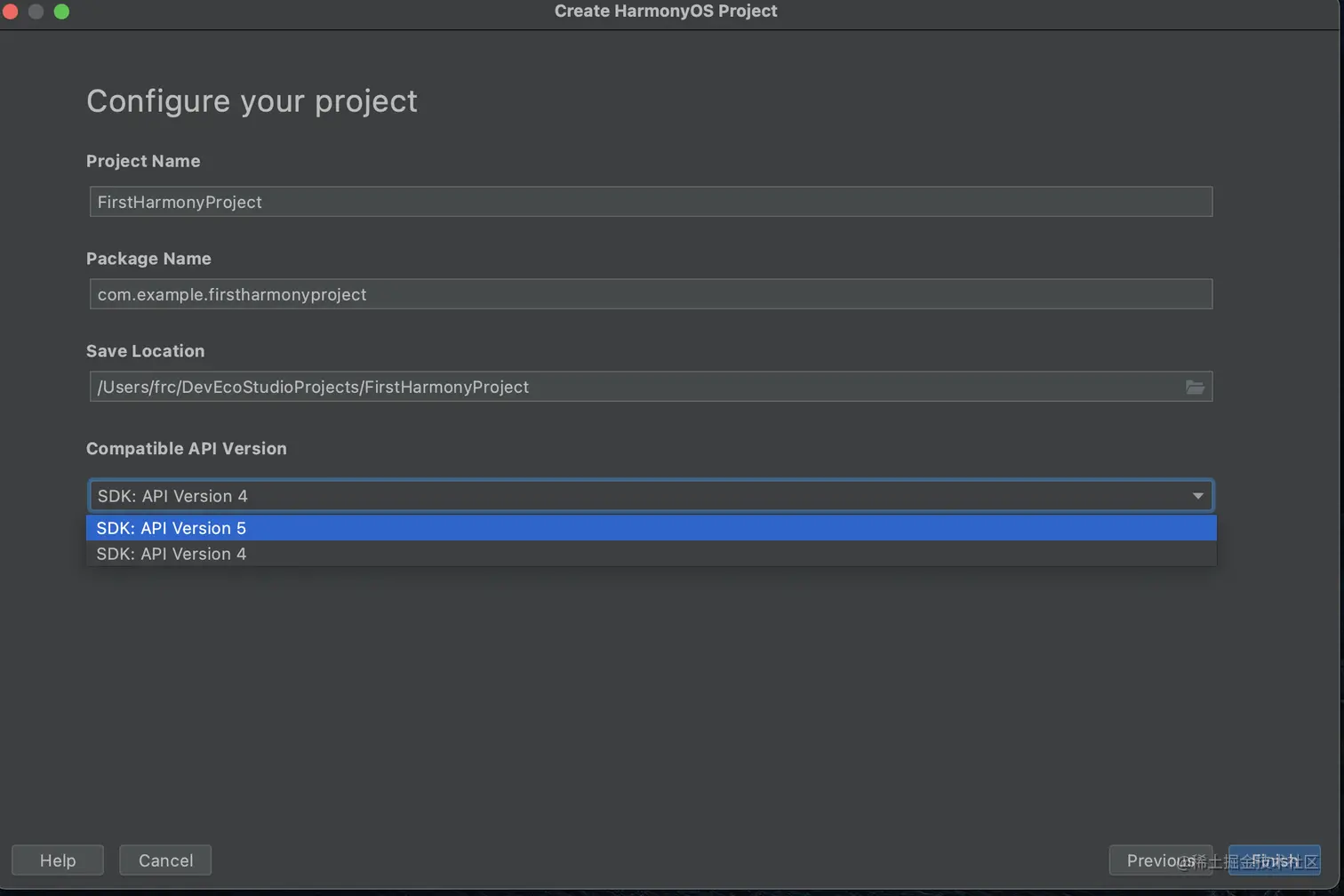
Task: Focus the Project Name text field
Action: point(651,202)
